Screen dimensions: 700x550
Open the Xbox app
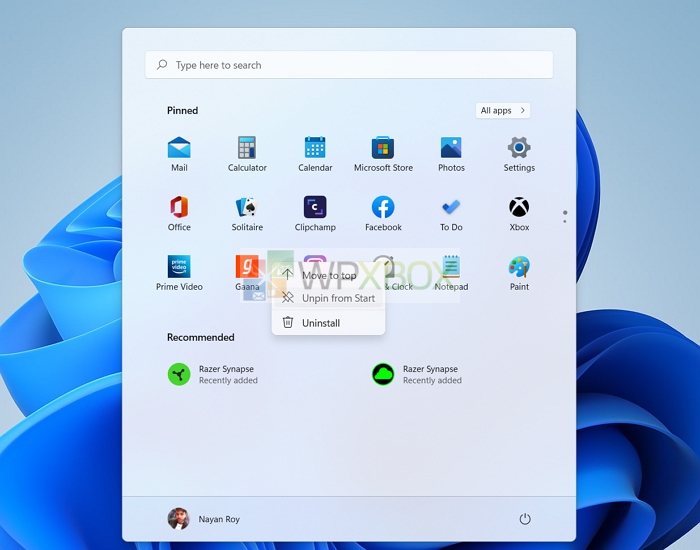coord(519,213)
